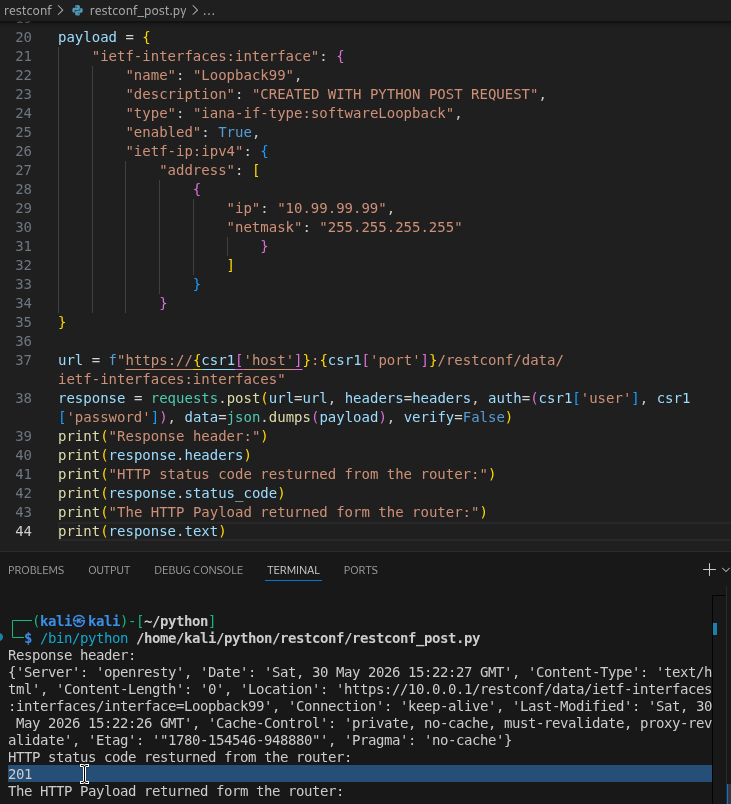Click the restconf_post.py path in terminal
Image resolution: width=731 pixels, height=804 pixels.
[x=308, y=638]
